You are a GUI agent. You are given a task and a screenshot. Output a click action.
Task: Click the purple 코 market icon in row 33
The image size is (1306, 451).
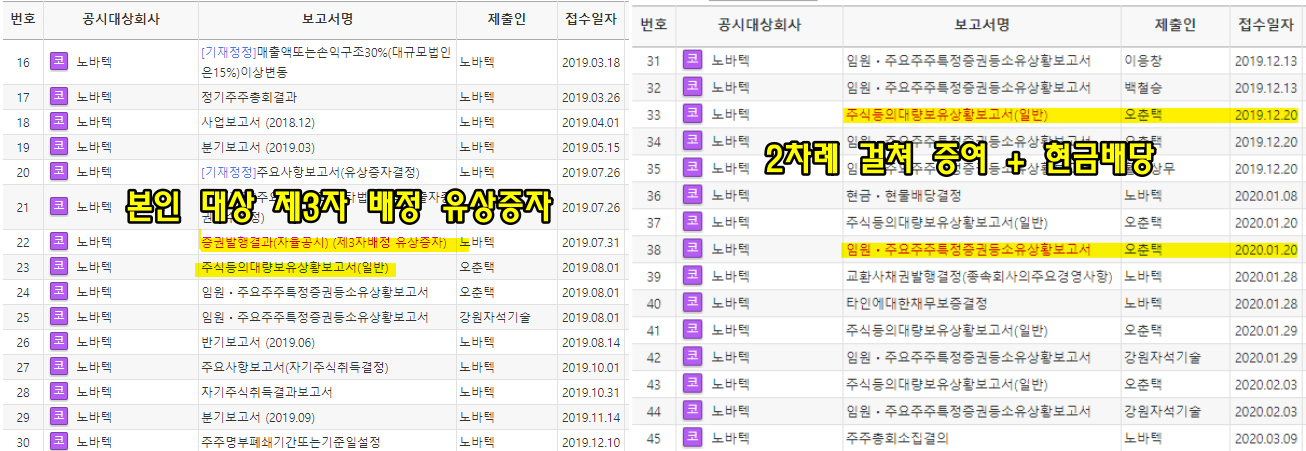[691, 113]
